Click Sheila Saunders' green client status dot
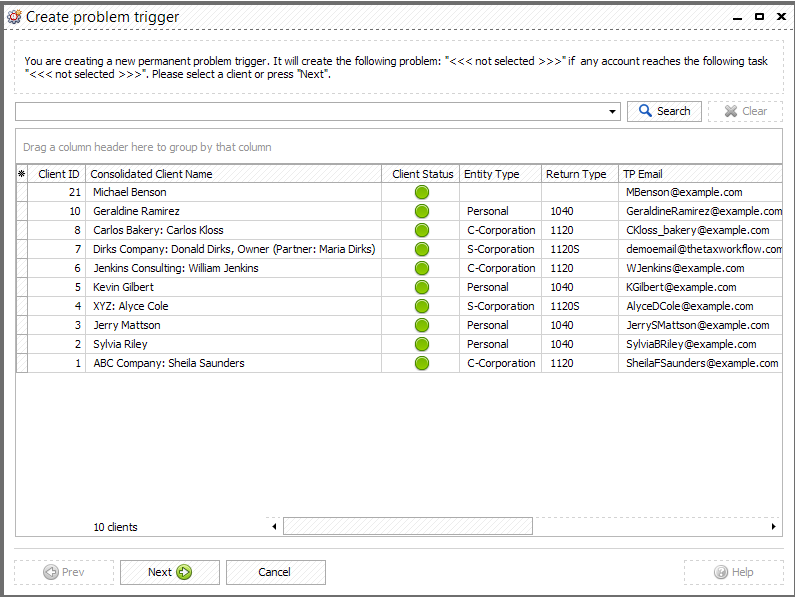 [422, 363]
